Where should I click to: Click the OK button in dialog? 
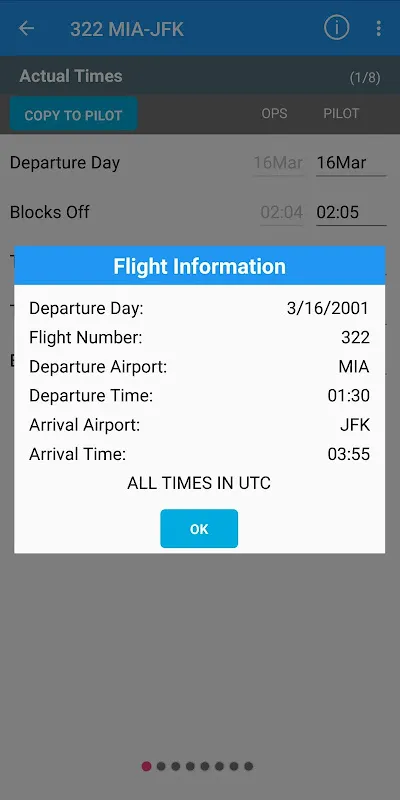(199, 529)
